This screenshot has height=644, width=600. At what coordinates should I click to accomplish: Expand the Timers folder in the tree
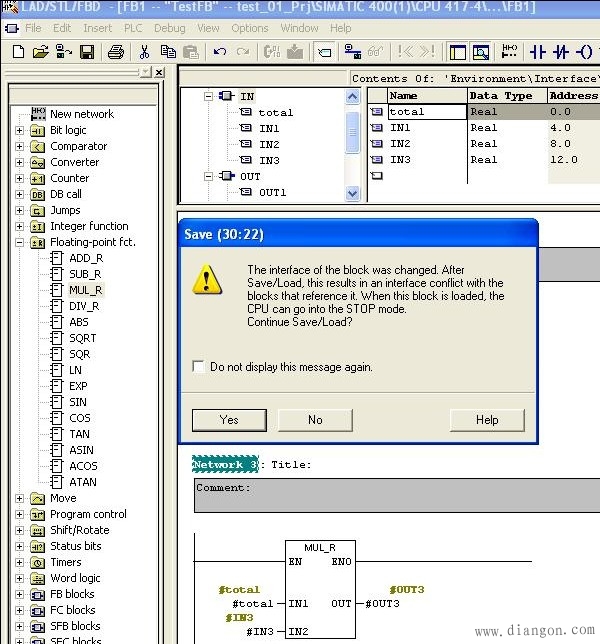click(x=19, y=562)
